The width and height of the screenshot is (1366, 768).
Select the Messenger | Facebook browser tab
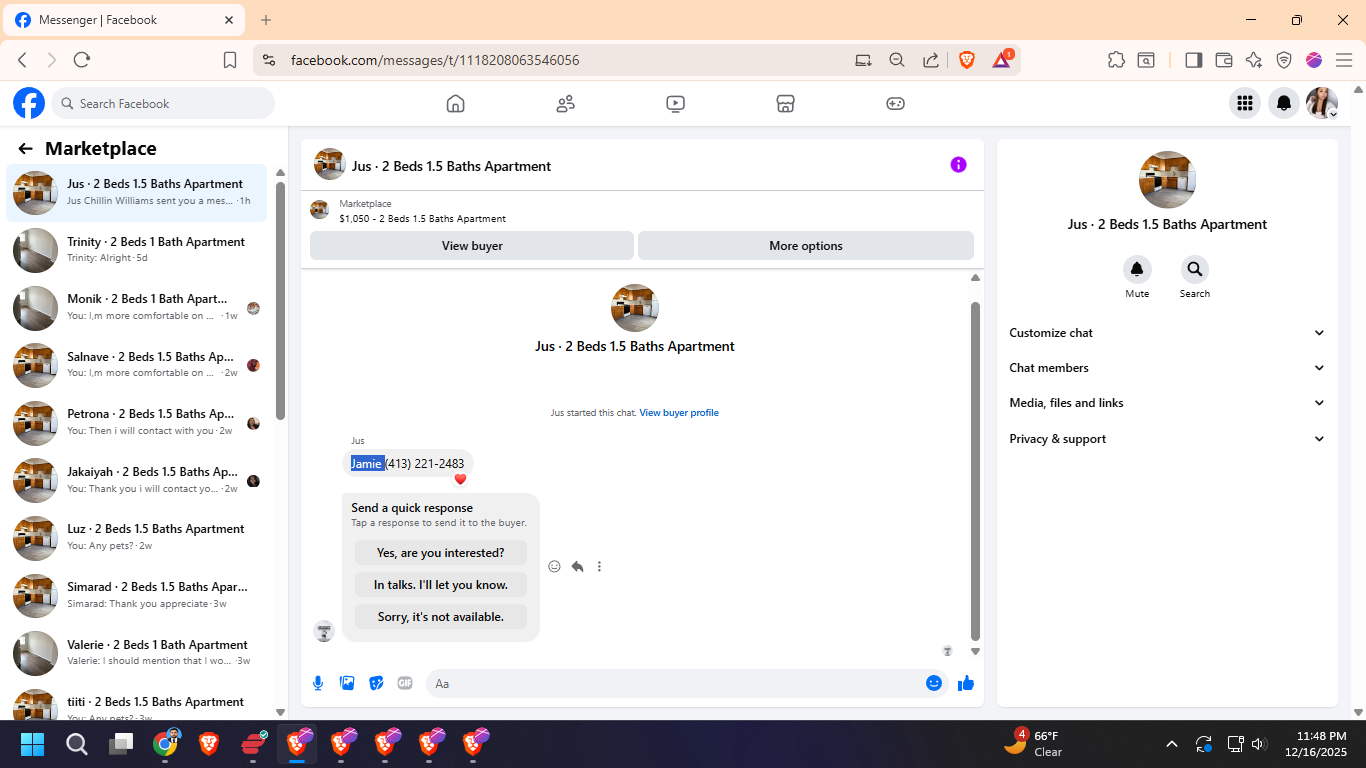(125, 20)
